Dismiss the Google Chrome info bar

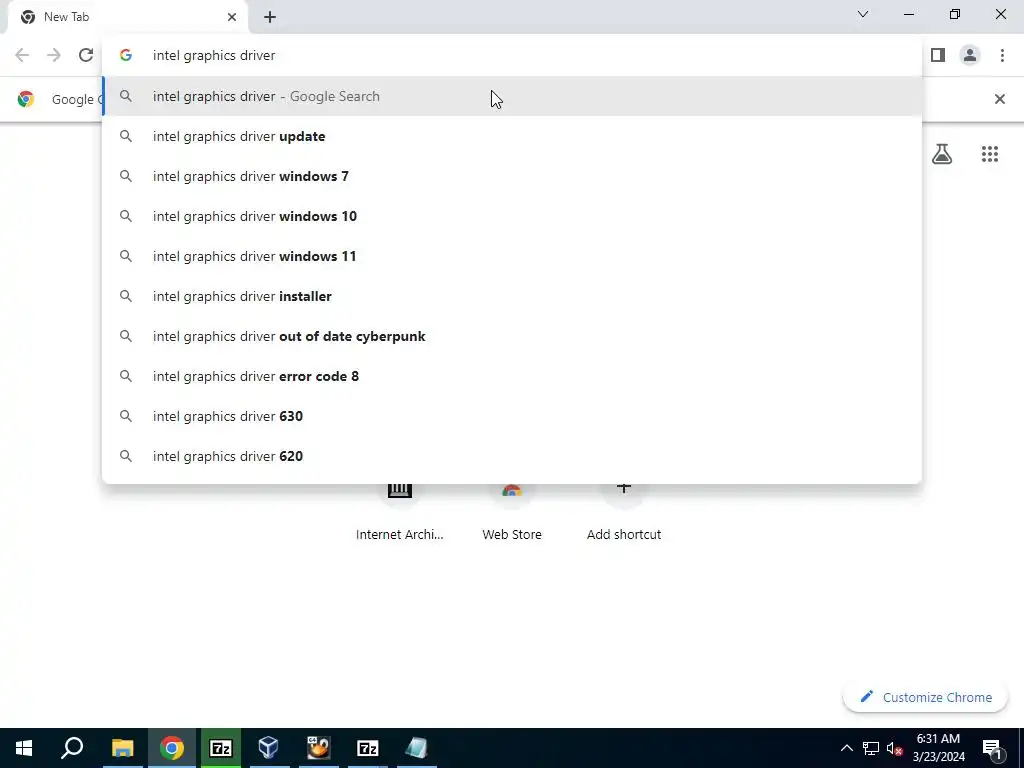click(x=999, y=99)
